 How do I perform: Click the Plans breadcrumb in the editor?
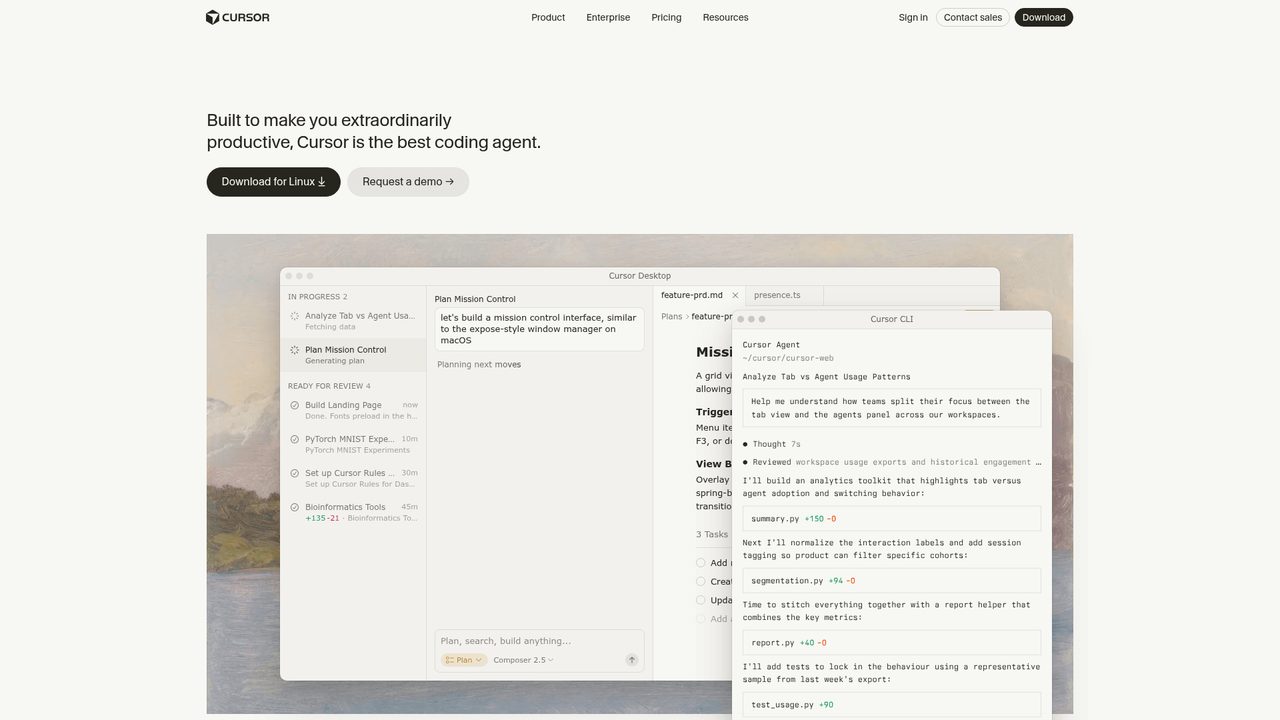672,317
